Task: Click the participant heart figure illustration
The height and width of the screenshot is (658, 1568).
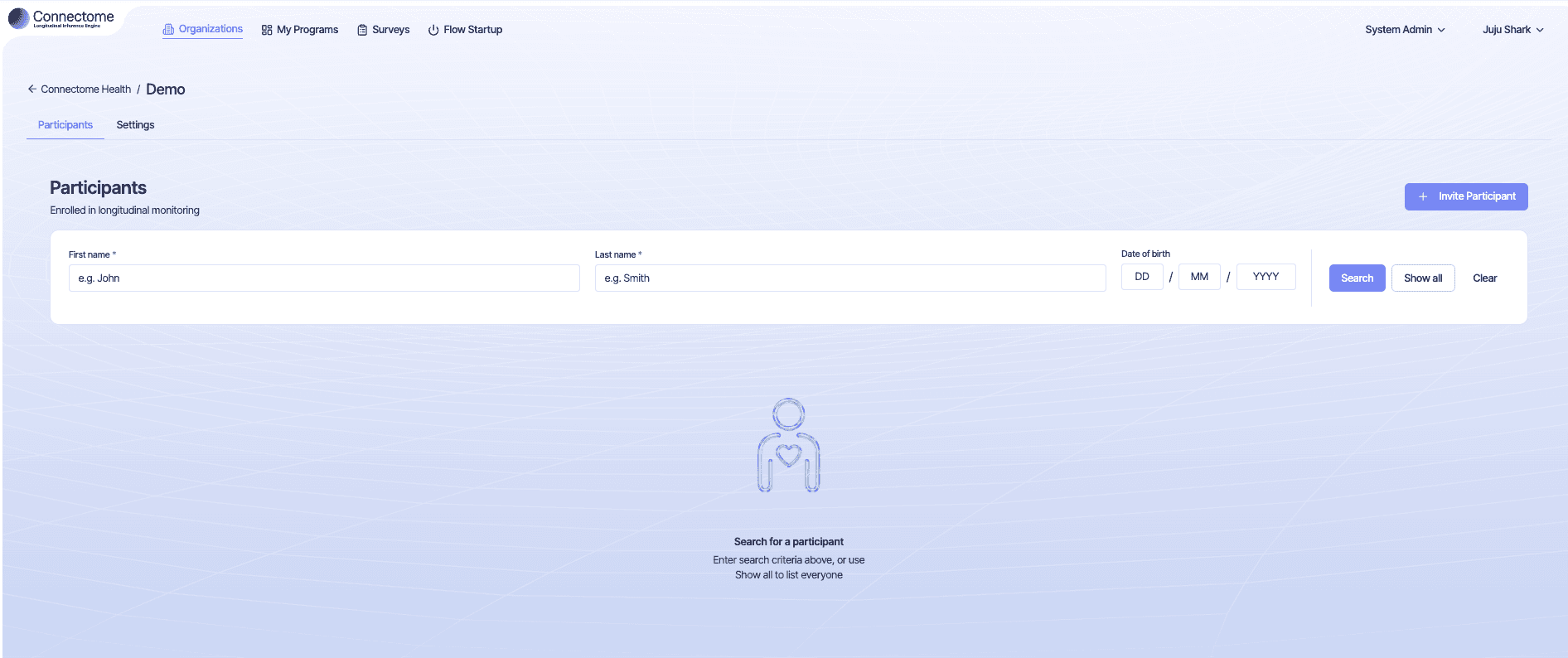Action: (788, 446)
